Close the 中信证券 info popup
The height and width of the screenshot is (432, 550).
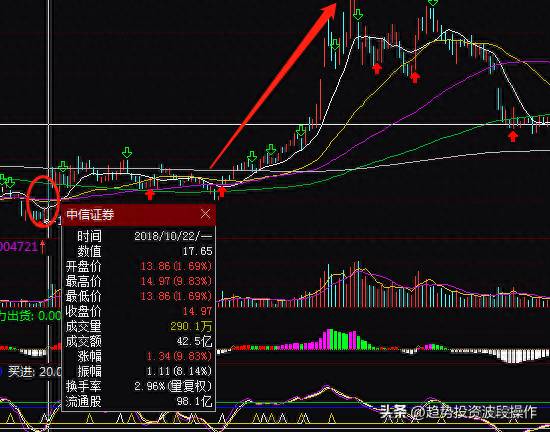(x=206, y=214)
